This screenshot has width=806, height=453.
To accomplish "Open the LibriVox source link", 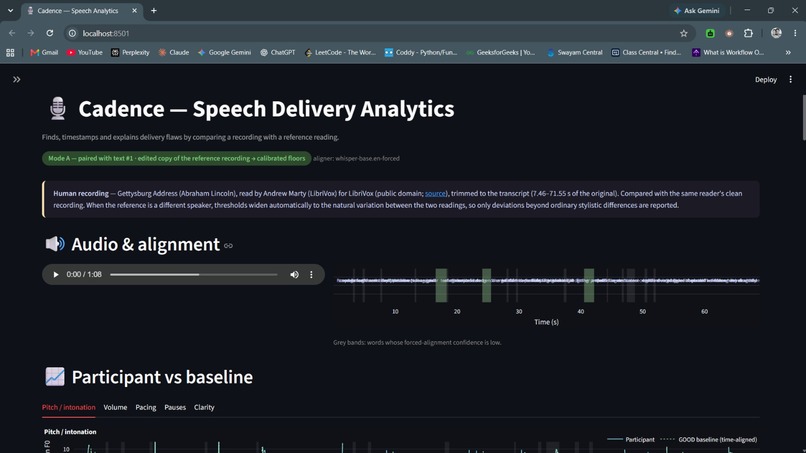I will pyautogui.click(x=435, y=193).
